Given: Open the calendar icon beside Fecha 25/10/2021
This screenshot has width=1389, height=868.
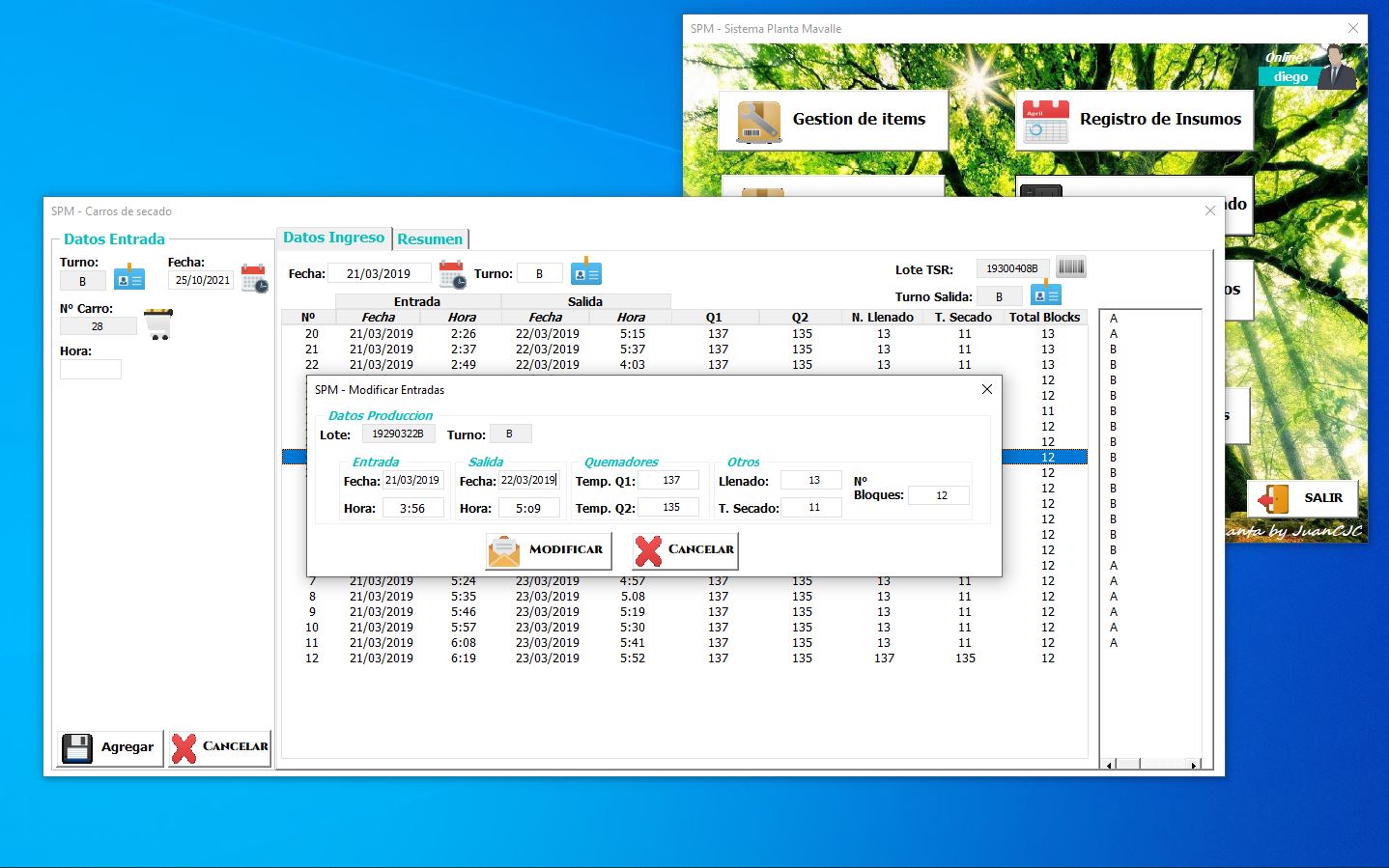Looking at the screenshot, I should coord(255,278).
